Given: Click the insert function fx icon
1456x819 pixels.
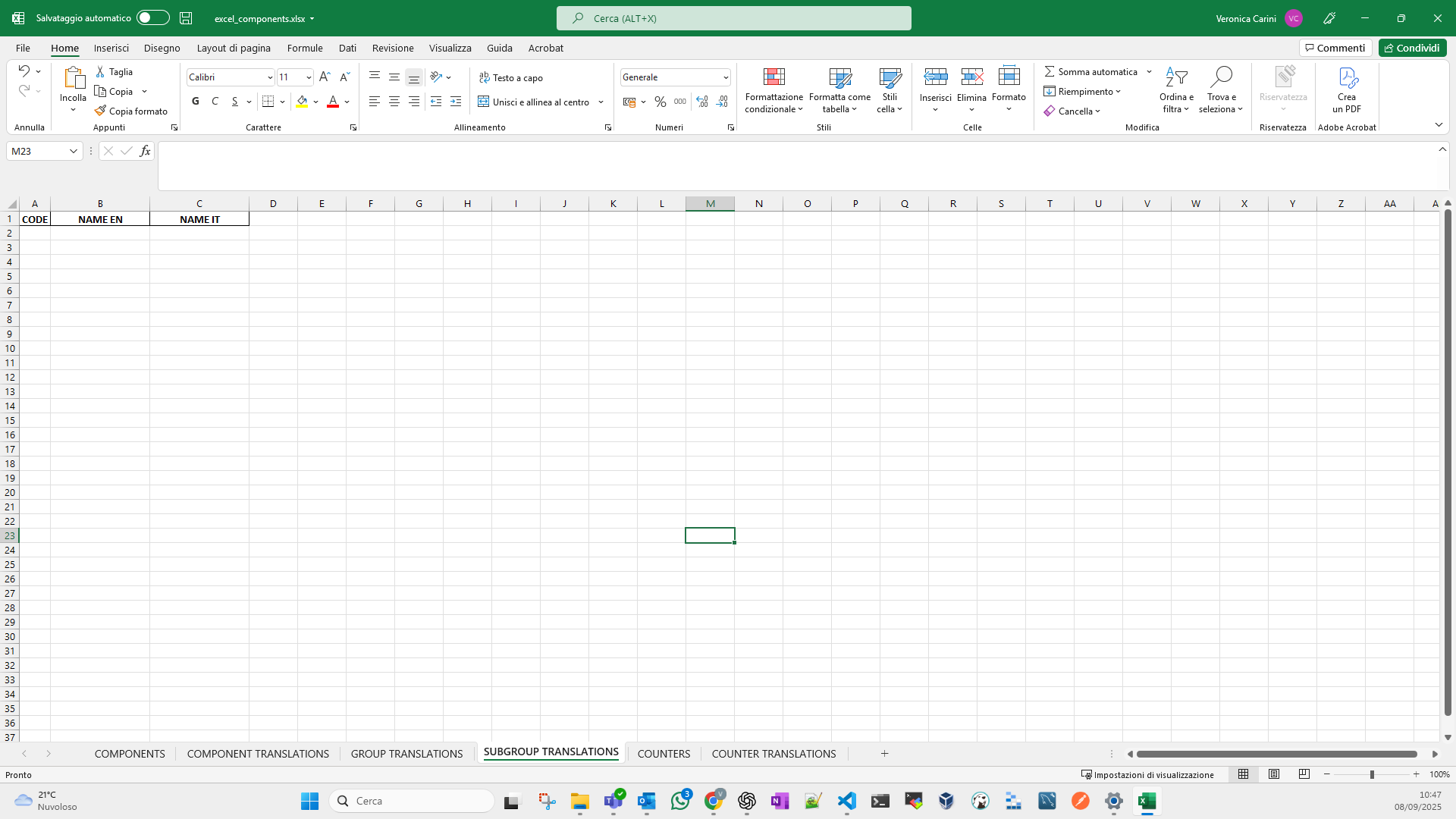Looking at the screenshot, I should click(145, 151).
